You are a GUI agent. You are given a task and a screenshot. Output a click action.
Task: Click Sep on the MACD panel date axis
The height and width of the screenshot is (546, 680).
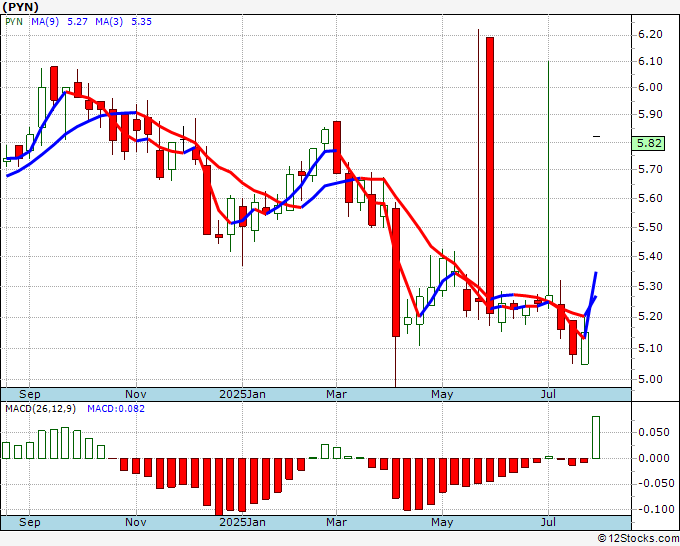point(29,522)
